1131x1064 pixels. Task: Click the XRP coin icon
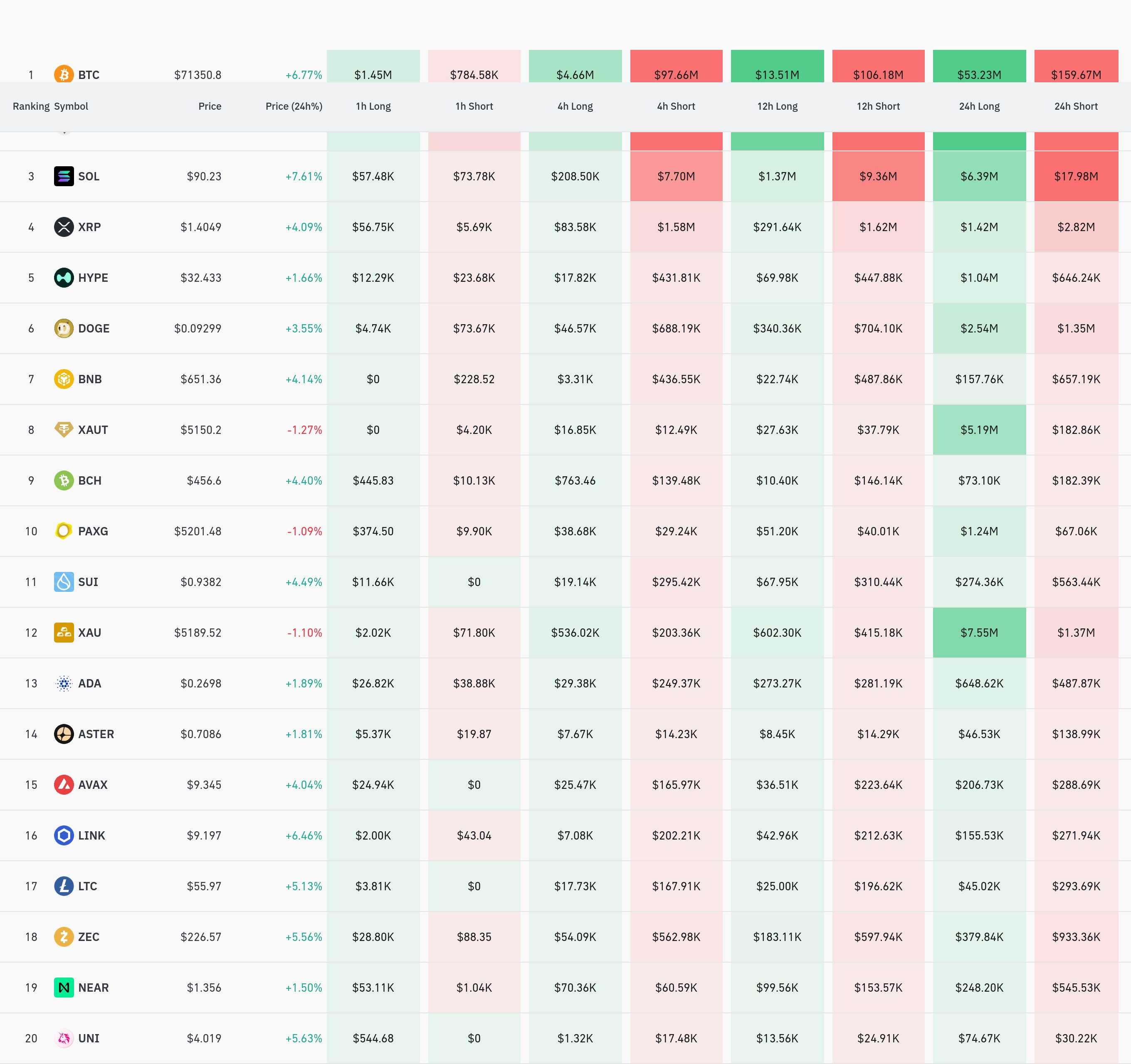[x=64, y=227]
